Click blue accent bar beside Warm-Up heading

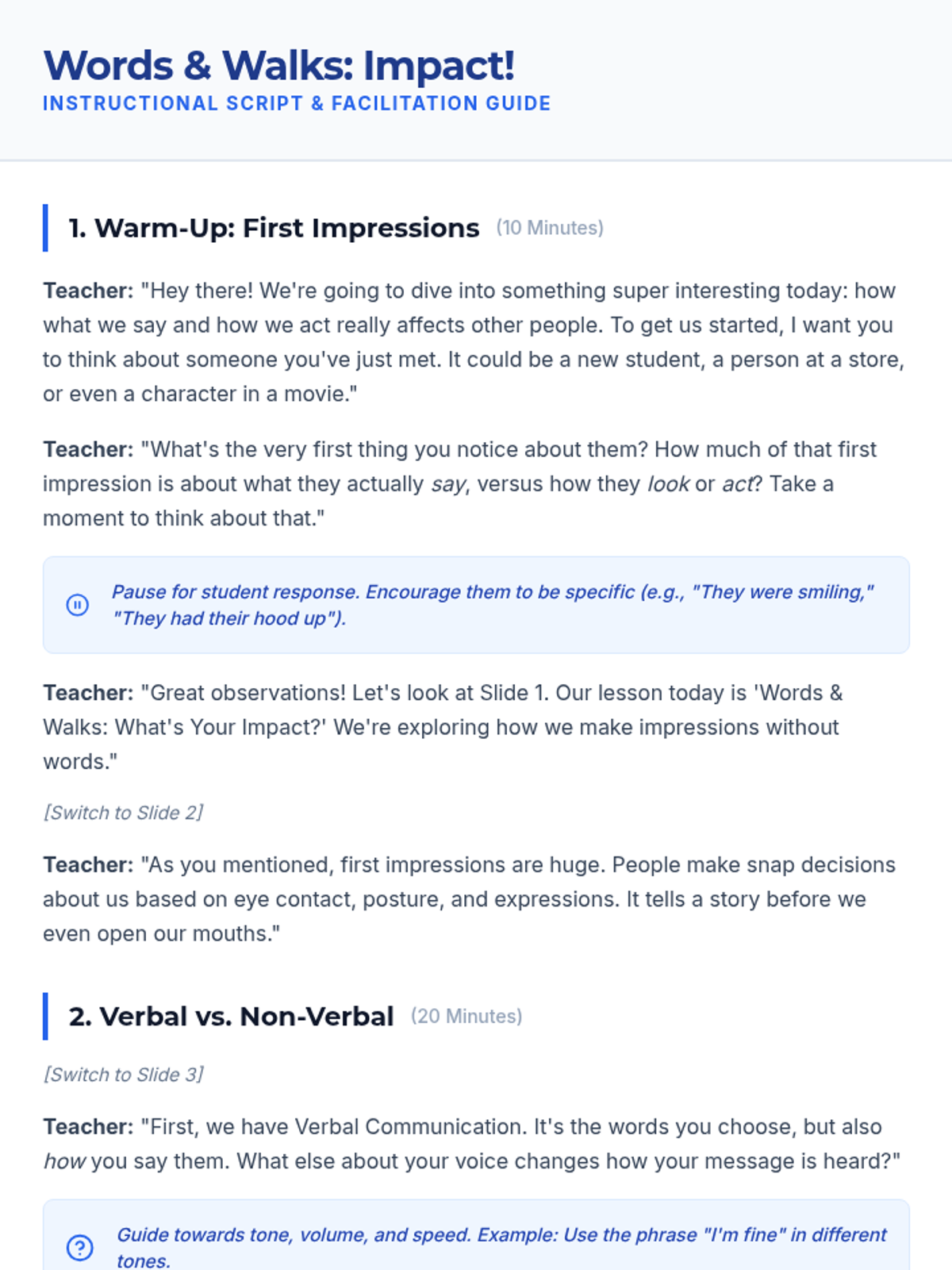pyautogui.click(x=45, y=228)
